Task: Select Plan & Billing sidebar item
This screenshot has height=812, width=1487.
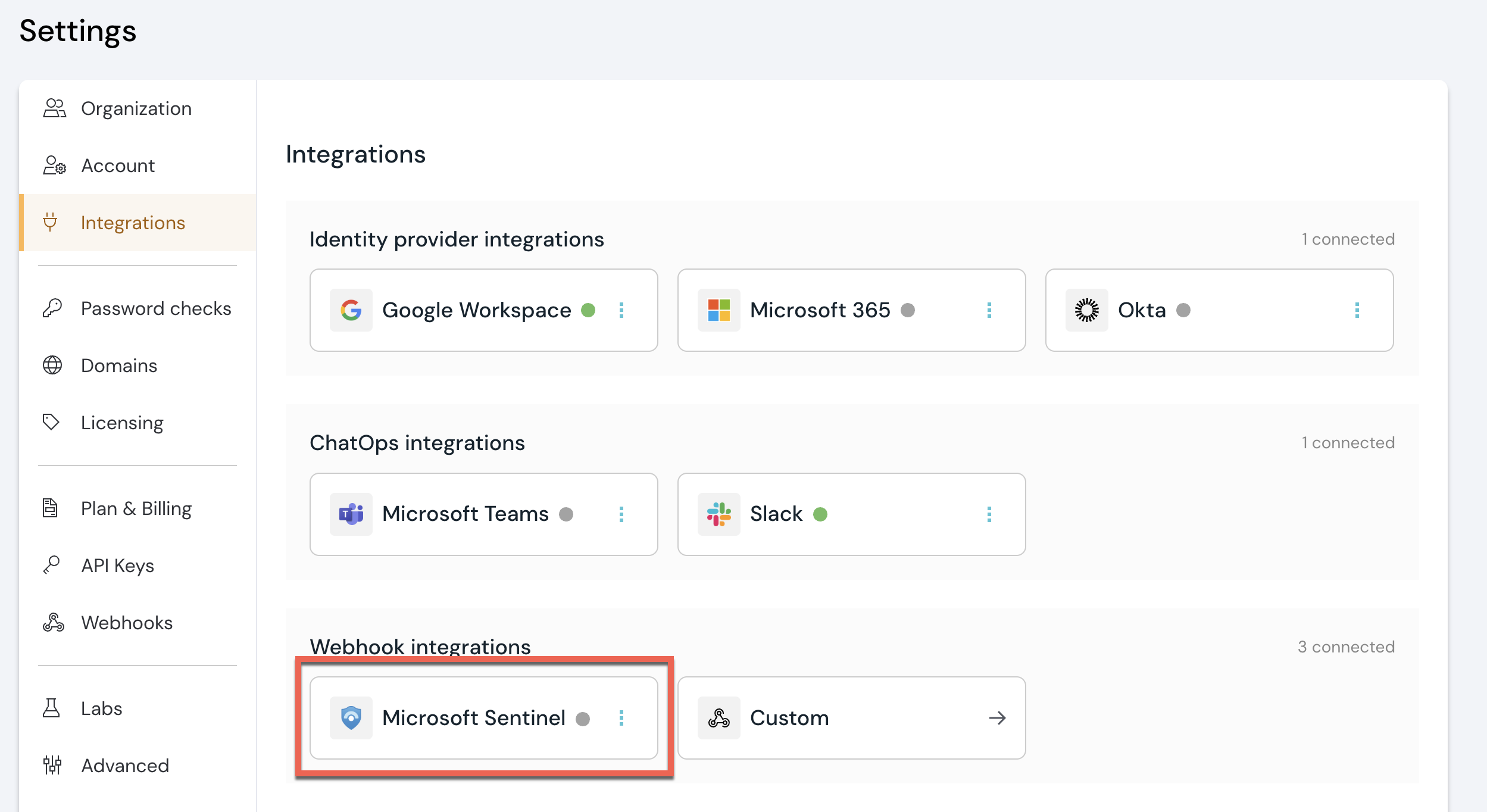Action: coord(136,508)
